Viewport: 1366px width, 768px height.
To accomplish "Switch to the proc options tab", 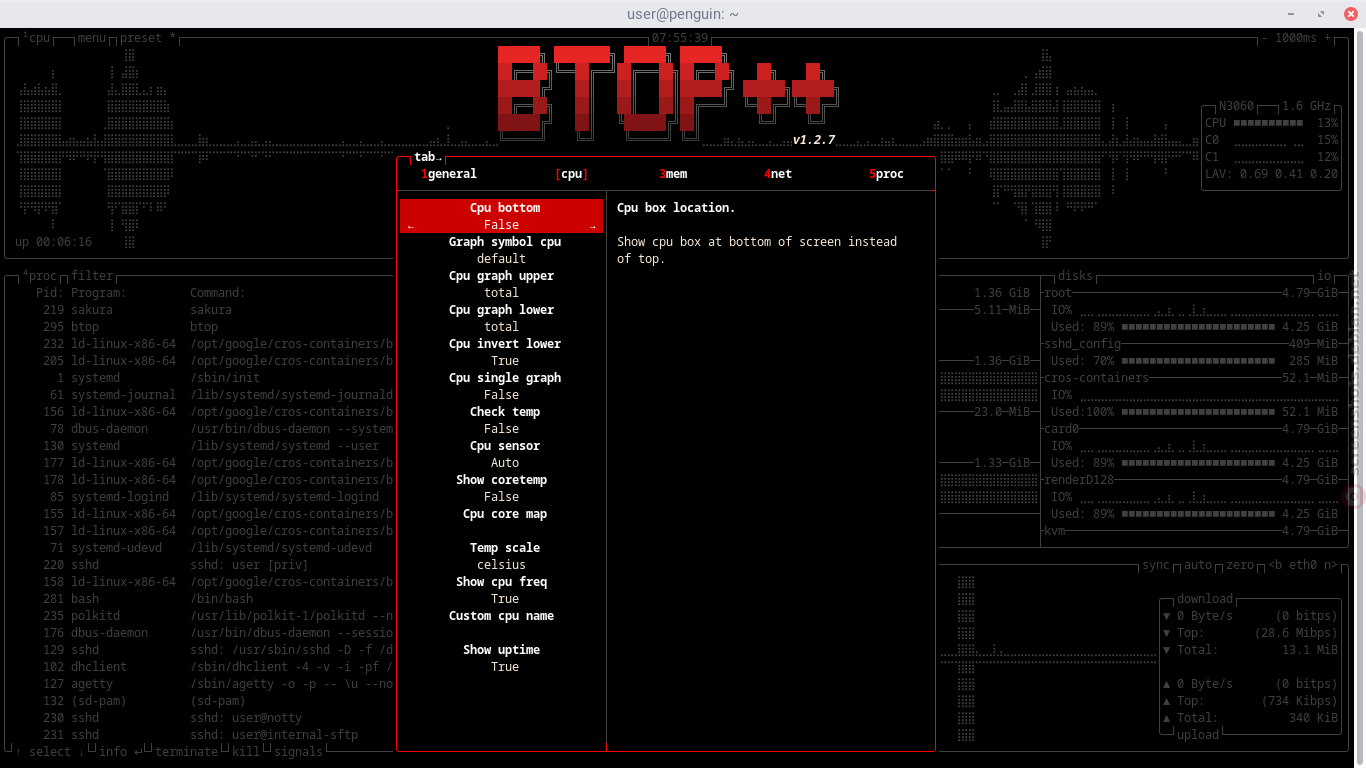I will pos(886,174).
